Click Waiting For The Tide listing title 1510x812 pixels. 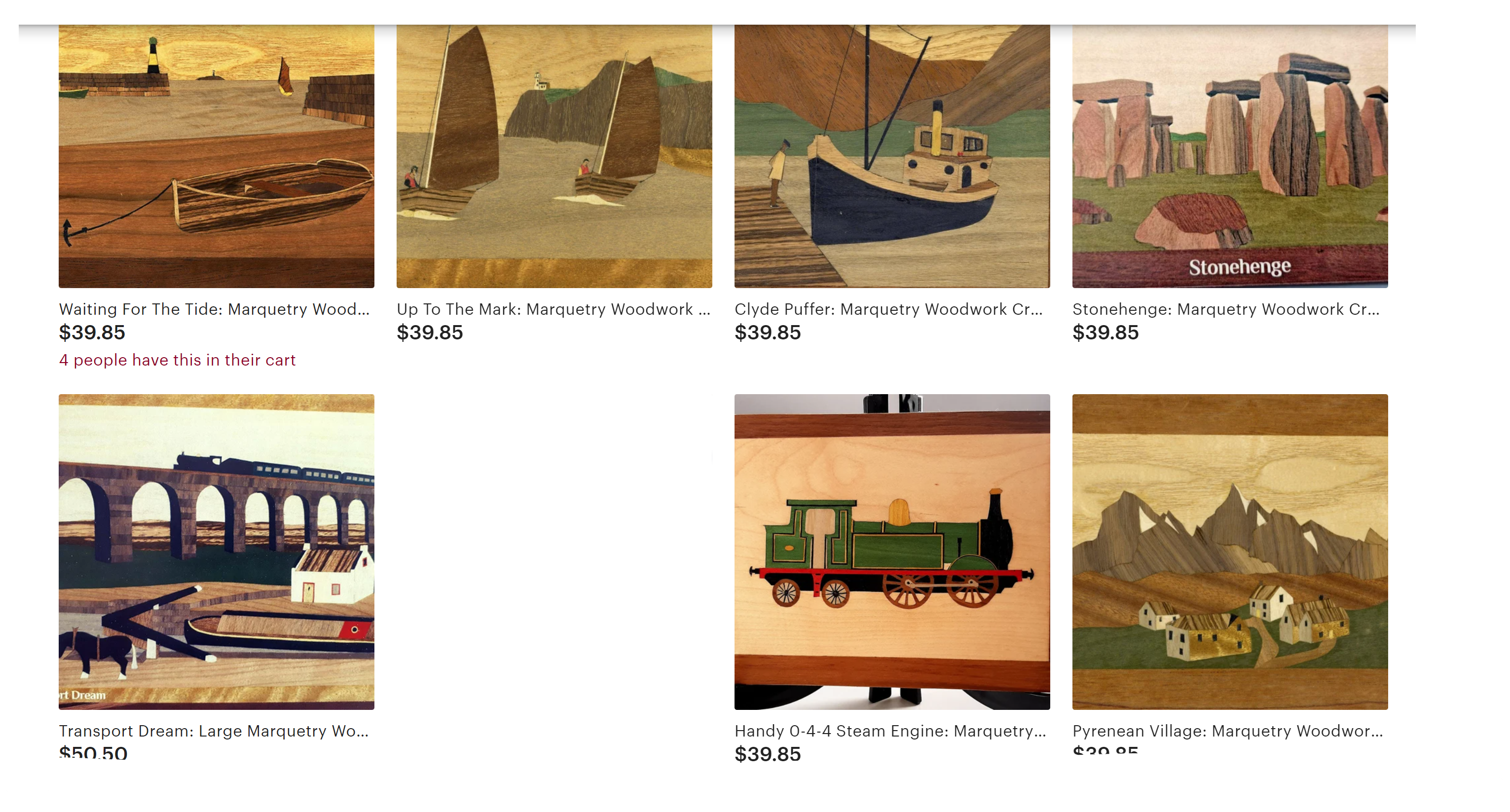(x=215, y=309)
